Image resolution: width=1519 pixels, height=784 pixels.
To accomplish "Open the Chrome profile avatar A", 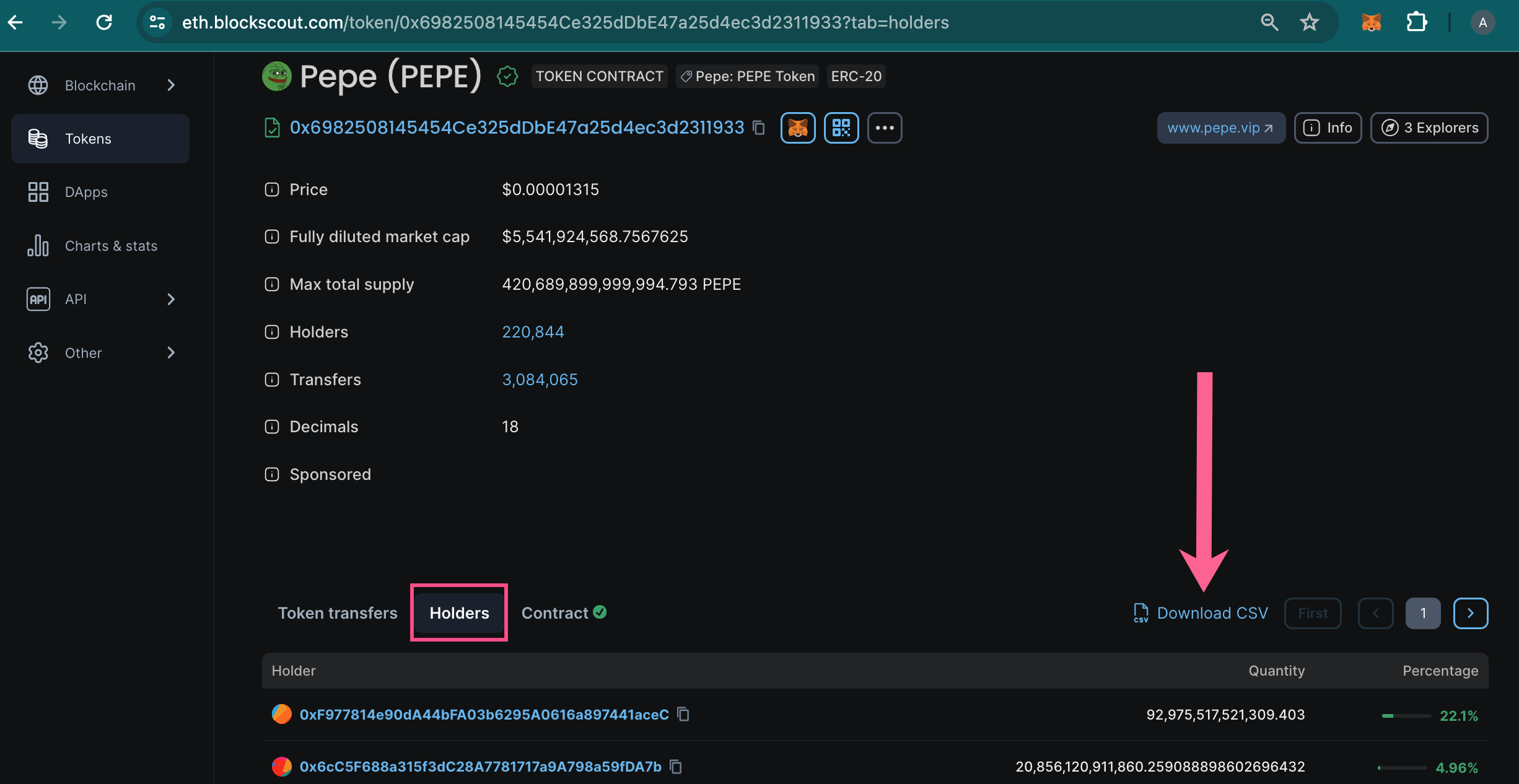I will point(1482,23).
